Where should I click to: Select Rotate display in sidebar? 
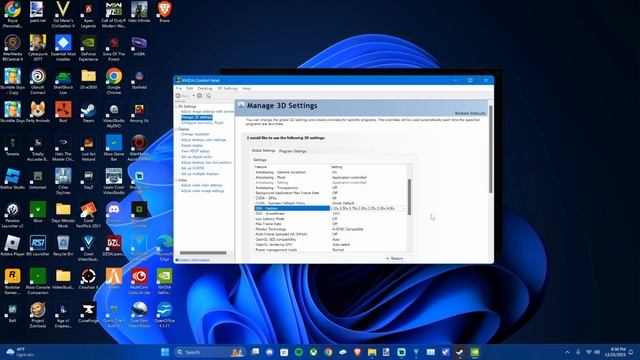pyautogui.click(x=192, y=146)
